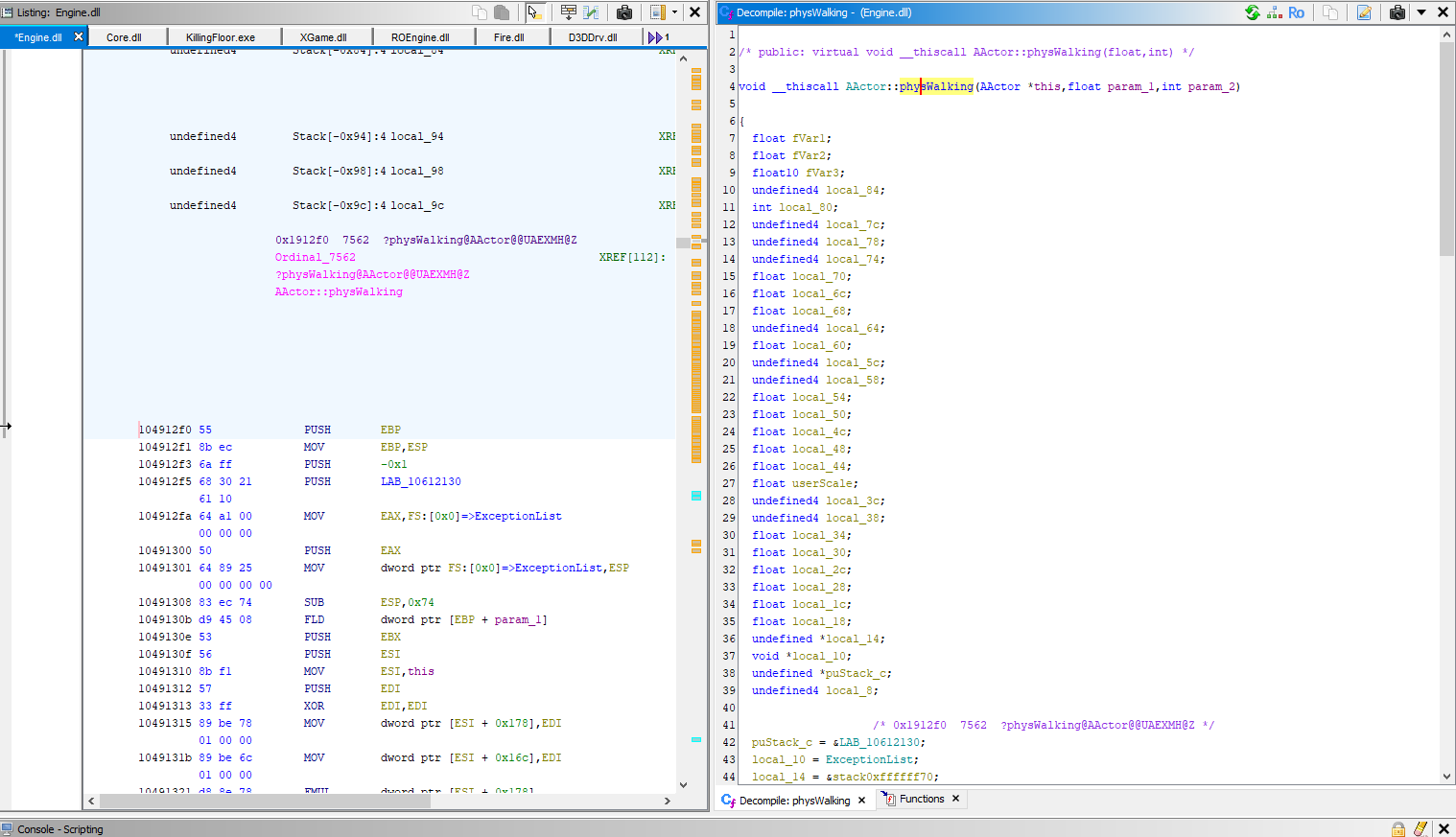This screenshot has height=837, width=1456.
Task: Take a snapshot of the Decompile window
Action: (1397, 12)
